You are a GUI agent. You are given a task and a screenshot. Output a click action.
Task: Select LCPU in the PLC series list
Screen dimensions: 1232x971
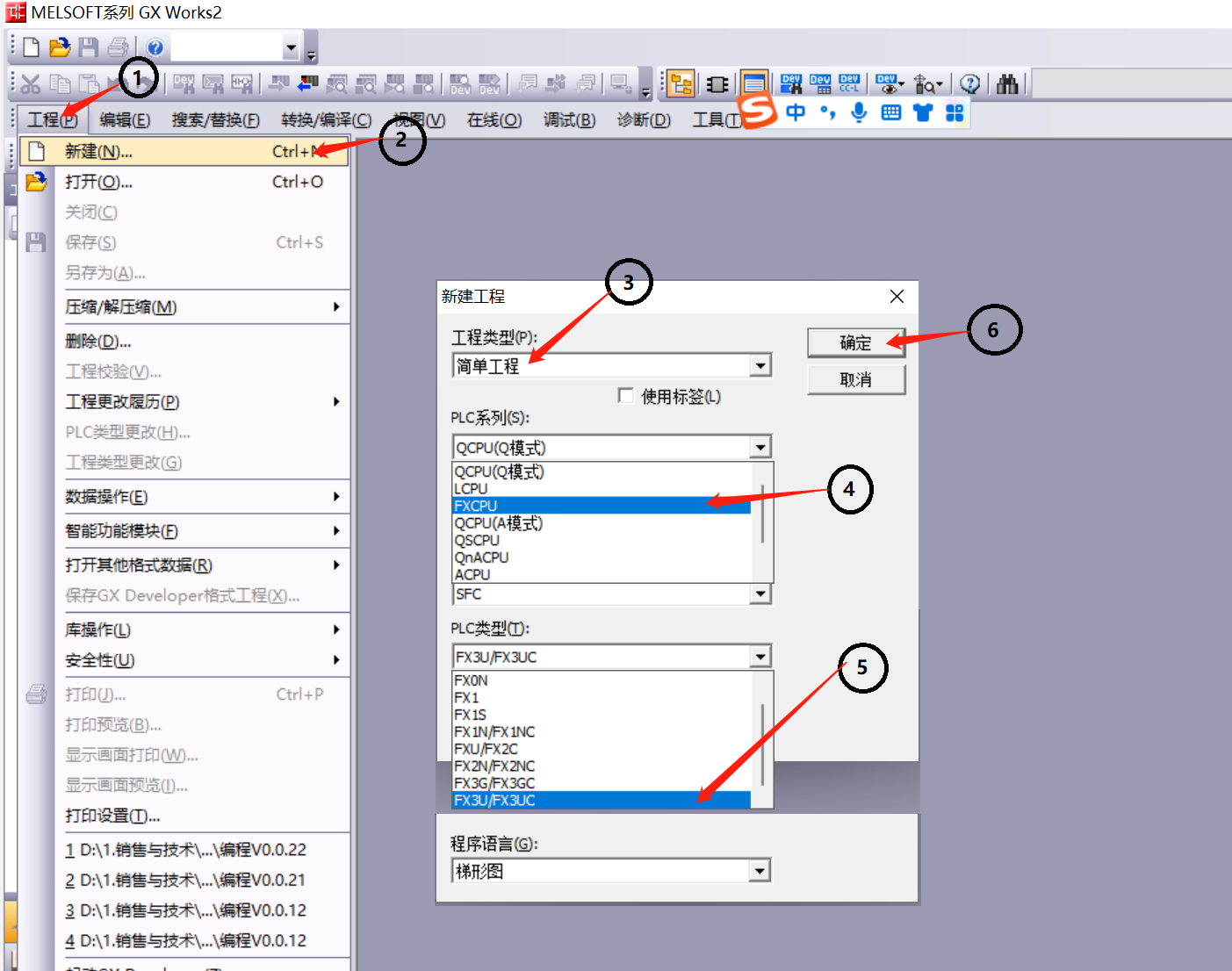[x=602, y=488]
